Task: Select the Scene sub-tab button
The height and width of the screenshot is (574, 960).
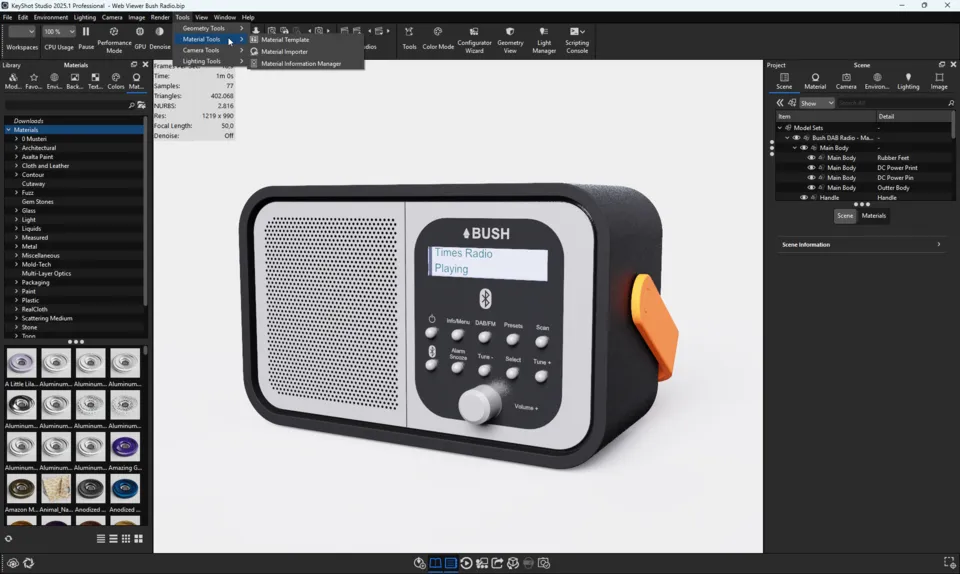Action: coord(845,215)
